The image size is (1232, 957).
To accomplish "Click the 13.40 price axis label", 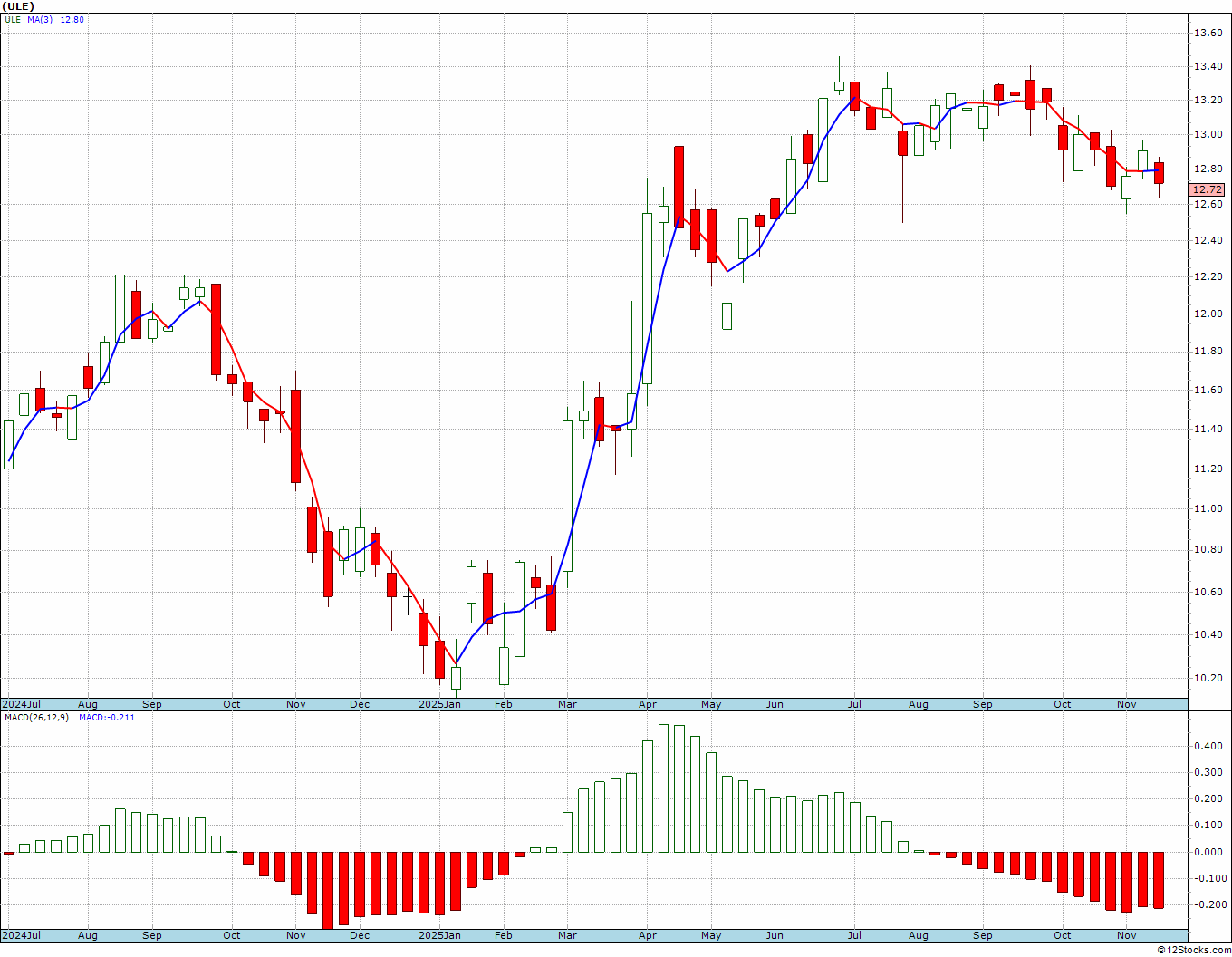I will (1208, 66).
